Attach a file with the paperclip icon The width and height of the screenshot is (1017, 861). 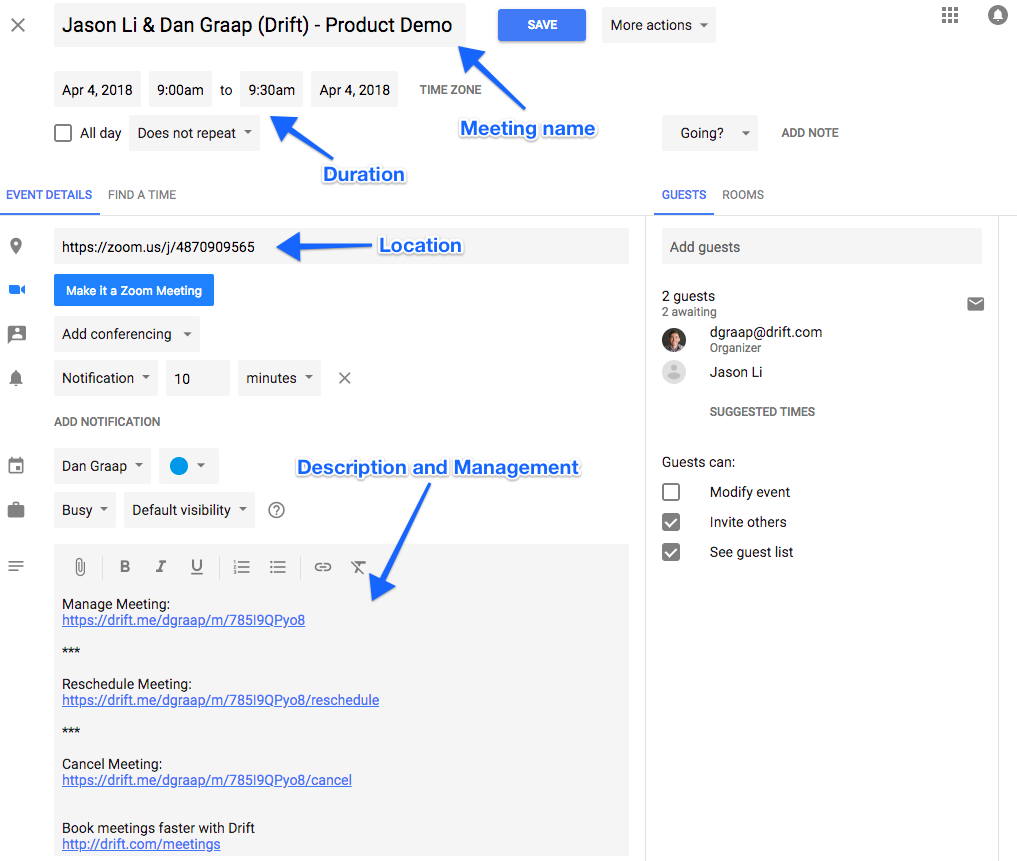pos(80,567)
